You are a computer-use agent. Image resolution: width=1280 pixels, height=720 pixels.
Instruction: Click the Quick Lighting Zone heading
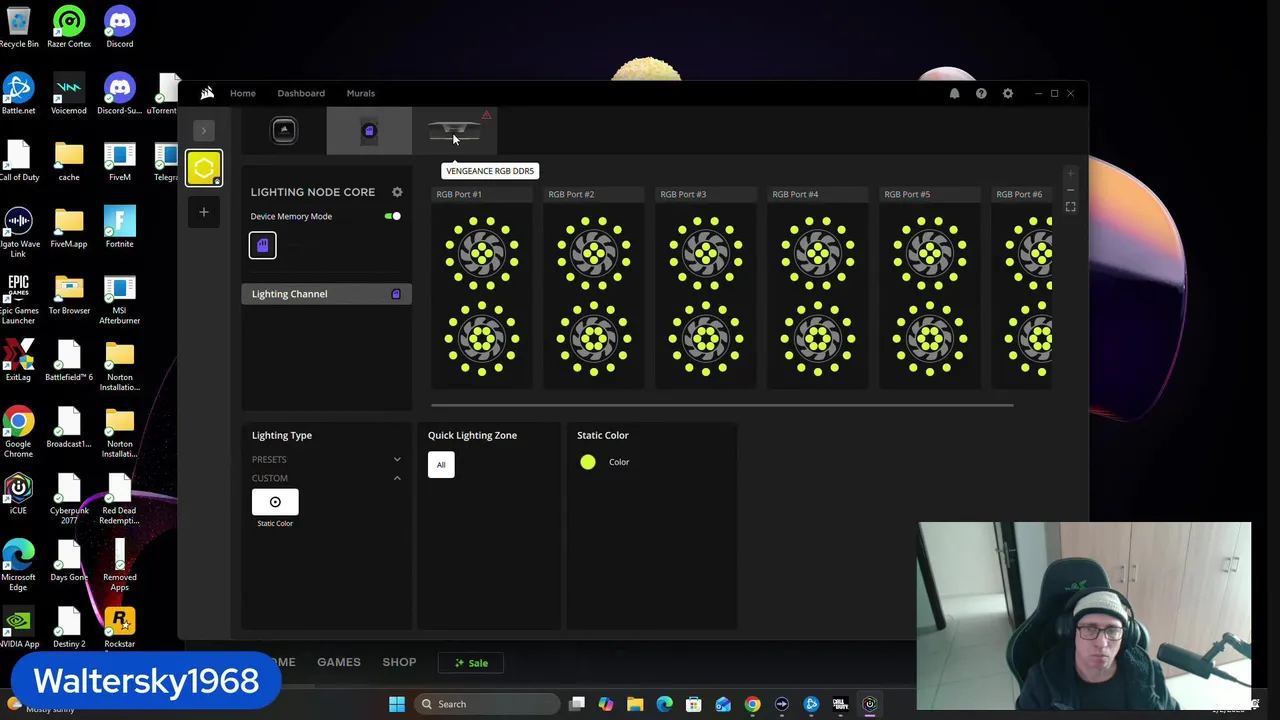(x=472, y=435)
